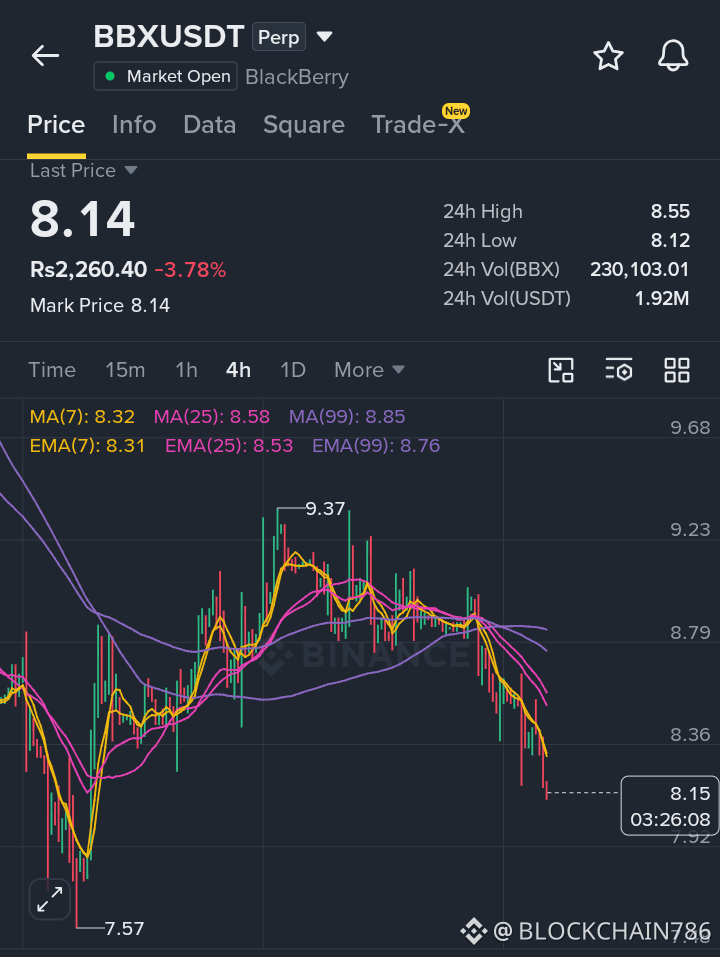Tap the New badge above Trade-X
The width and height of the screenshot is (720, 957).
456,111
